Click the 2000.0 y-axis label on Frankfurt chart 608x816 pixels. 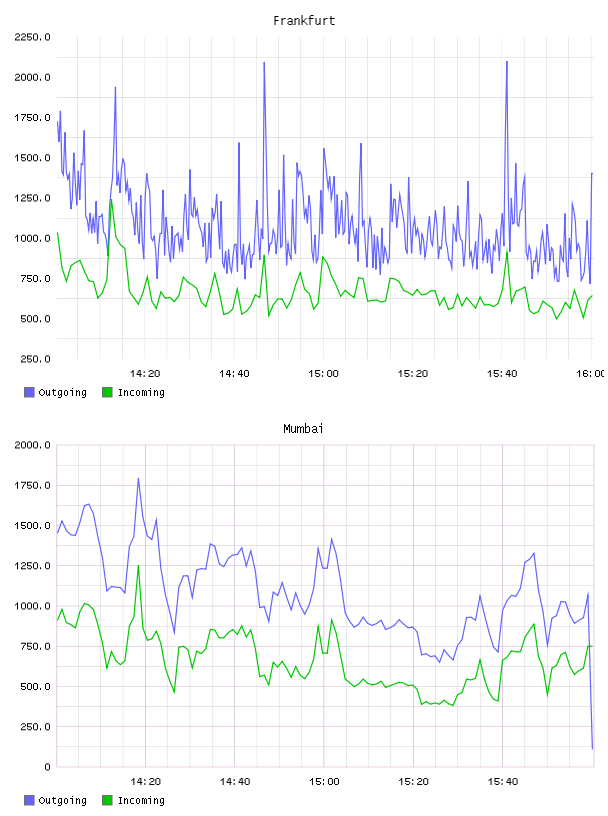click(33, 78)
